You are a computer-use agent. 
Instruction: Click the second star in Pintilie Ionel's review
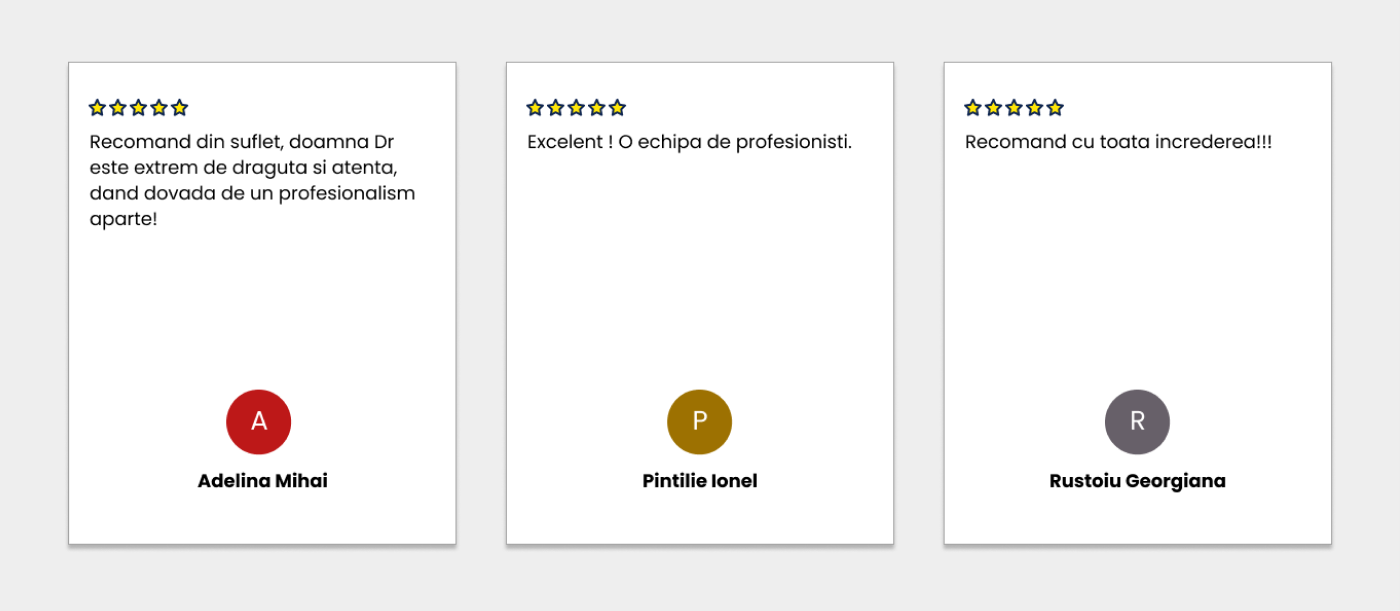pos(555,108)
